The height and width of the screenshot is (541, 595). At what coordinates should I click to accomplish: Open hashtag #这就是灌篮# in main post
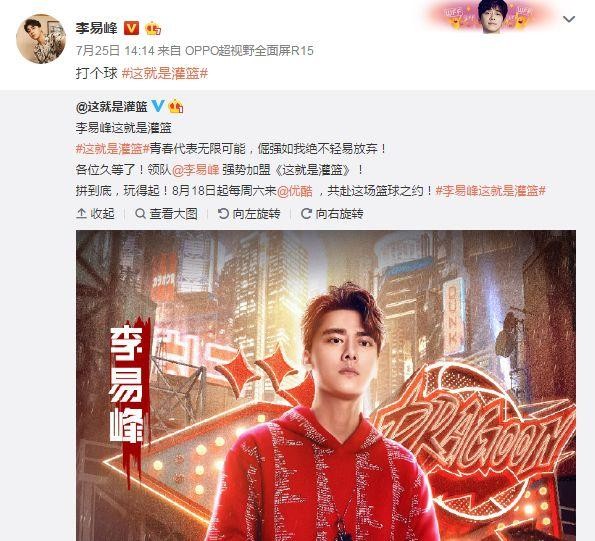click(x=165, y=73)
